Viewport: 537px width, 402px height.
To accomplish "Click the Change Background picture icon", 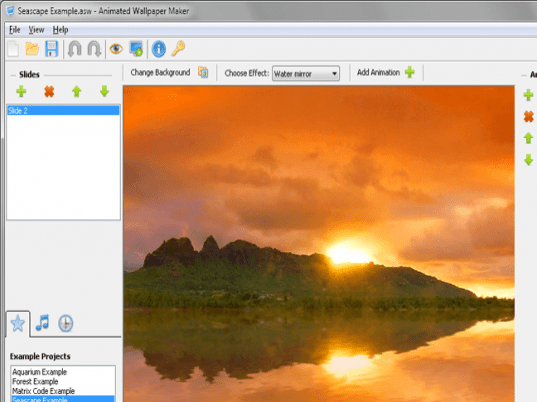I will [203, 73].
